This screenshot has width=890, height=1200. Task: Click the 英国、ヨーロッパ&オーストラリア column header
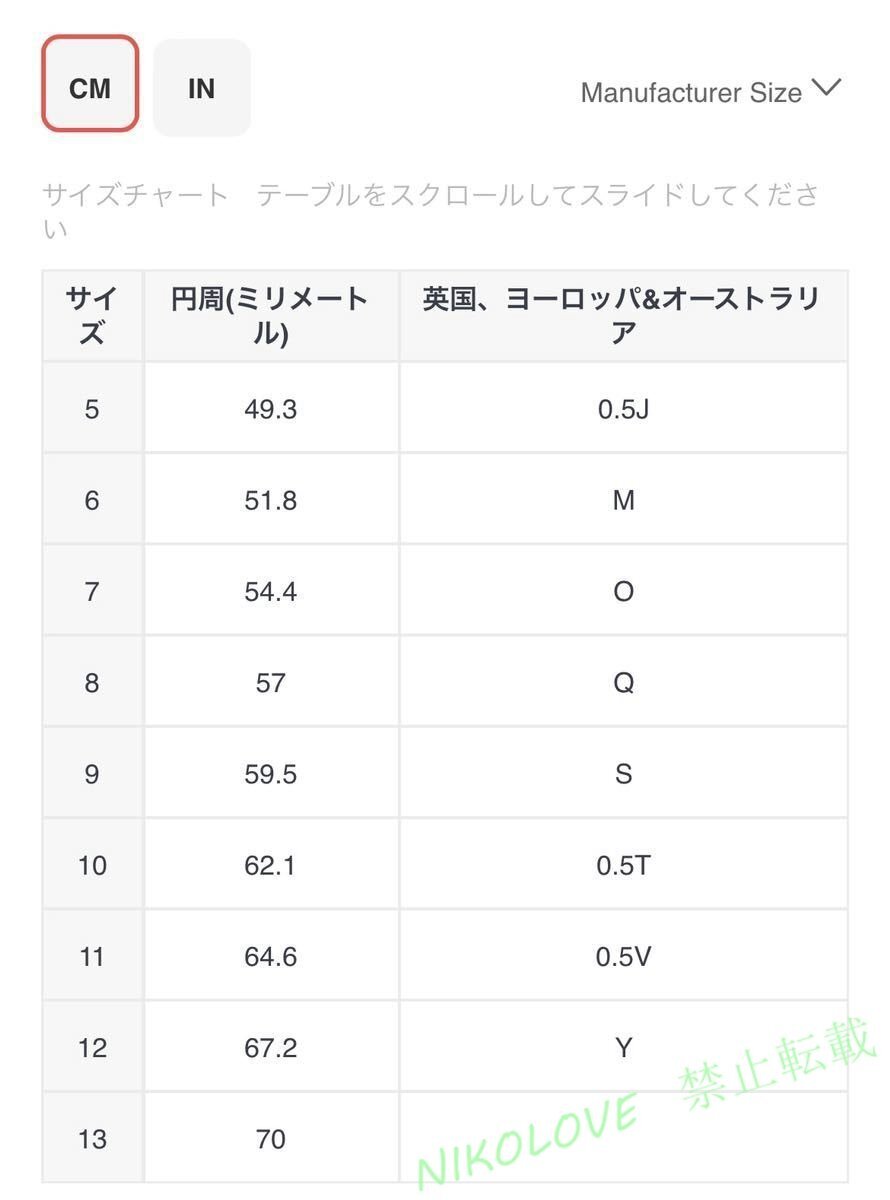coord(622,313)
